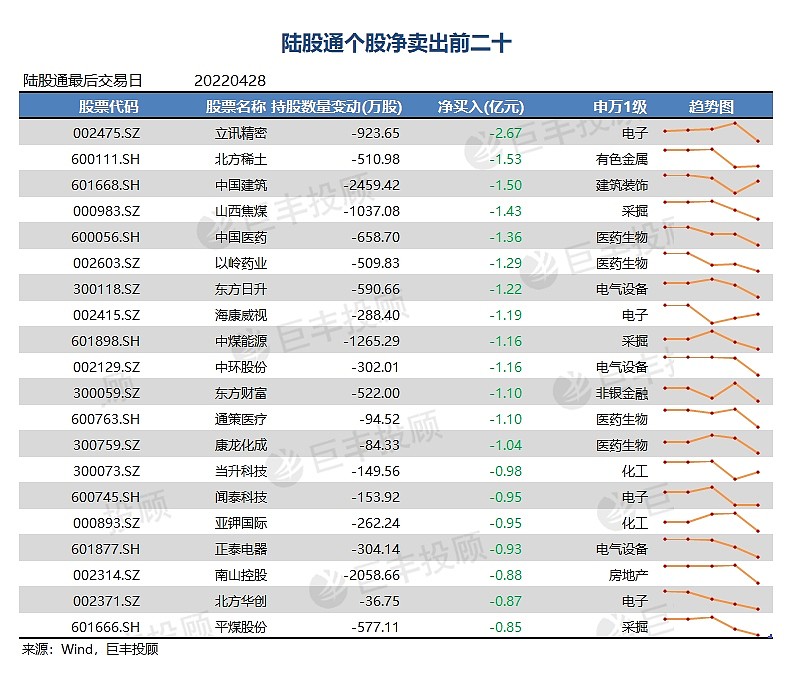Click the title 陆股通个股净卖出前二十

tap(396, 44)
